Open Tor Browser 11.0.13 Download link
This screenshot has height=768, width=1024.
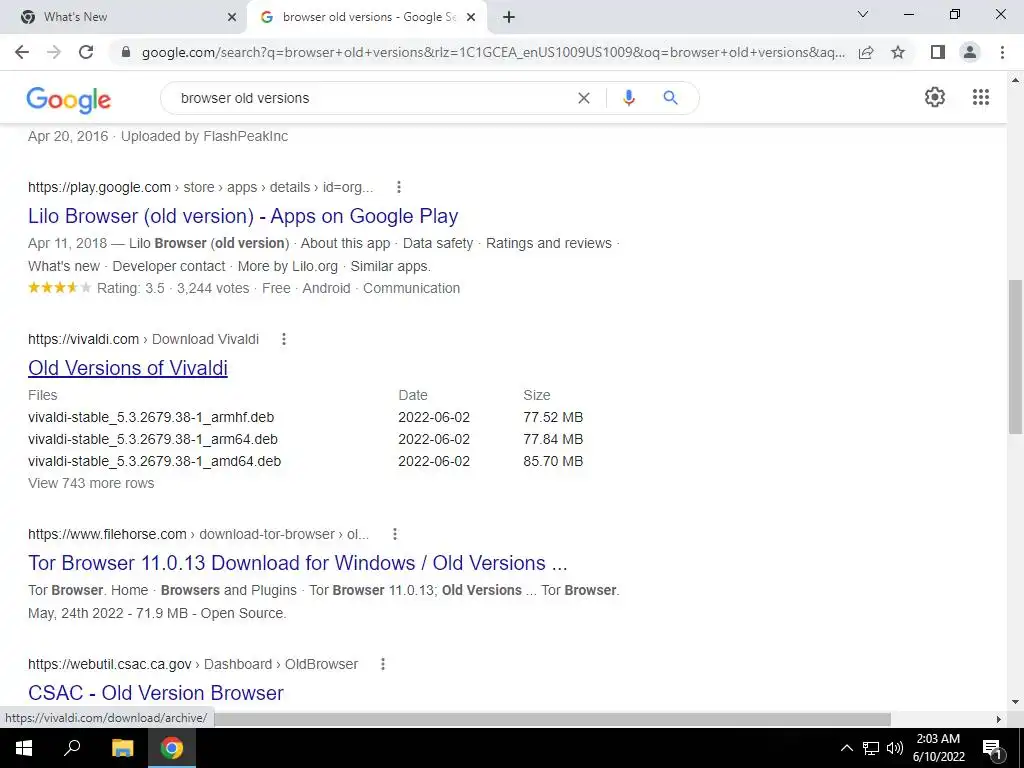pos(298,563)
